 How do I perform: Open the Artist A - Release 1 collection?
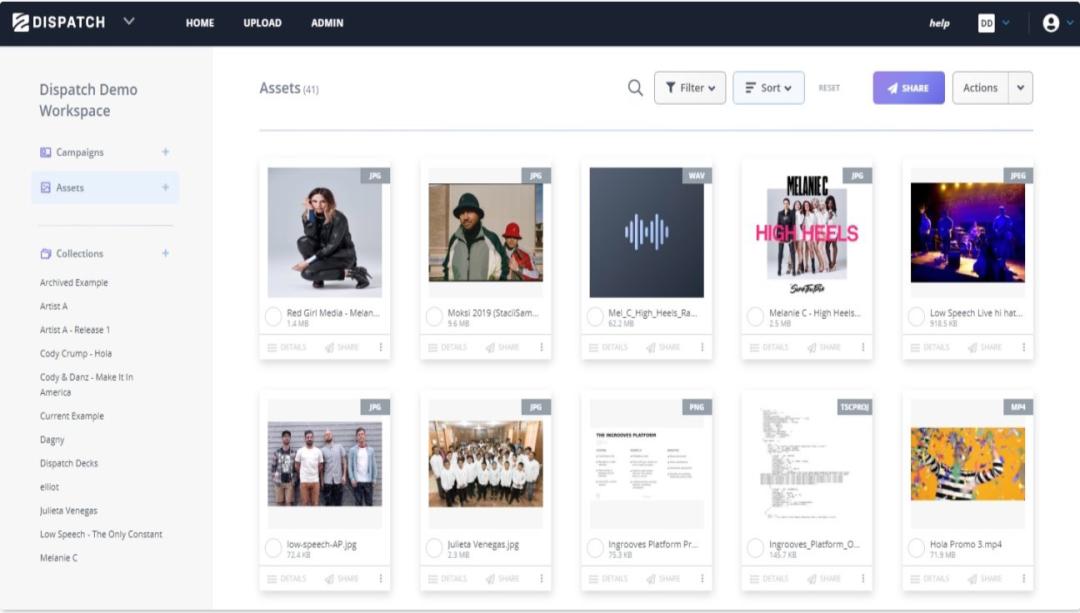pyautogui.click(x=75, y=330)
